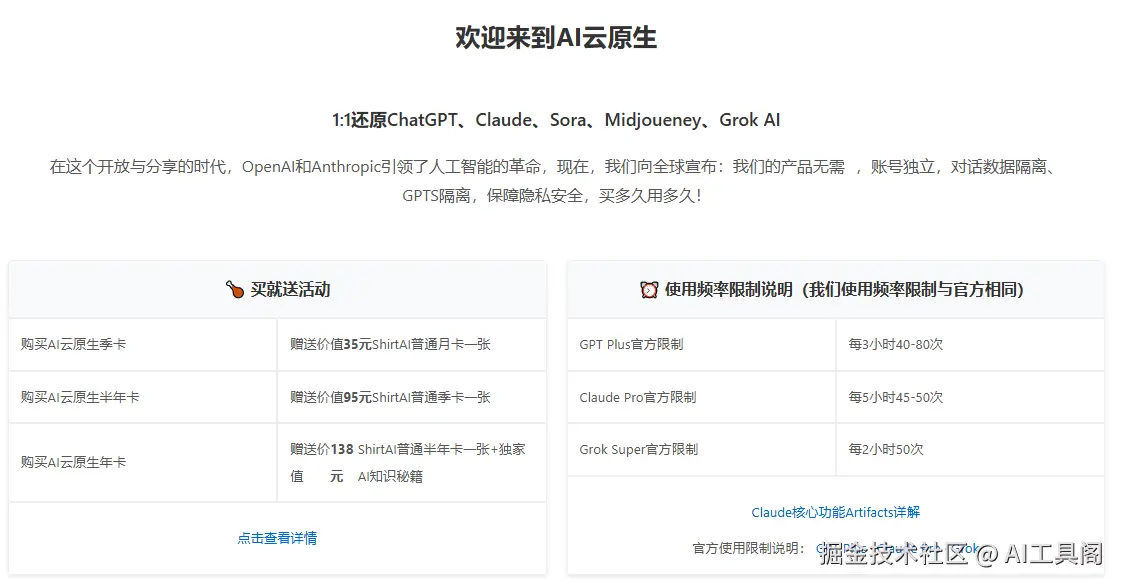Select the 购买AI云原生年卡 cell

143,462
